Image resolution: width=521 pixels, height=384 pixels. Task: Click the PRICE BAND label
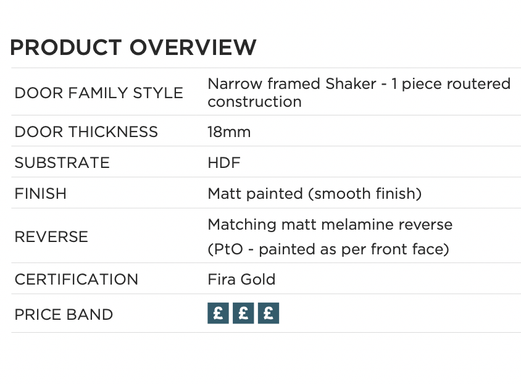(64, 314)
